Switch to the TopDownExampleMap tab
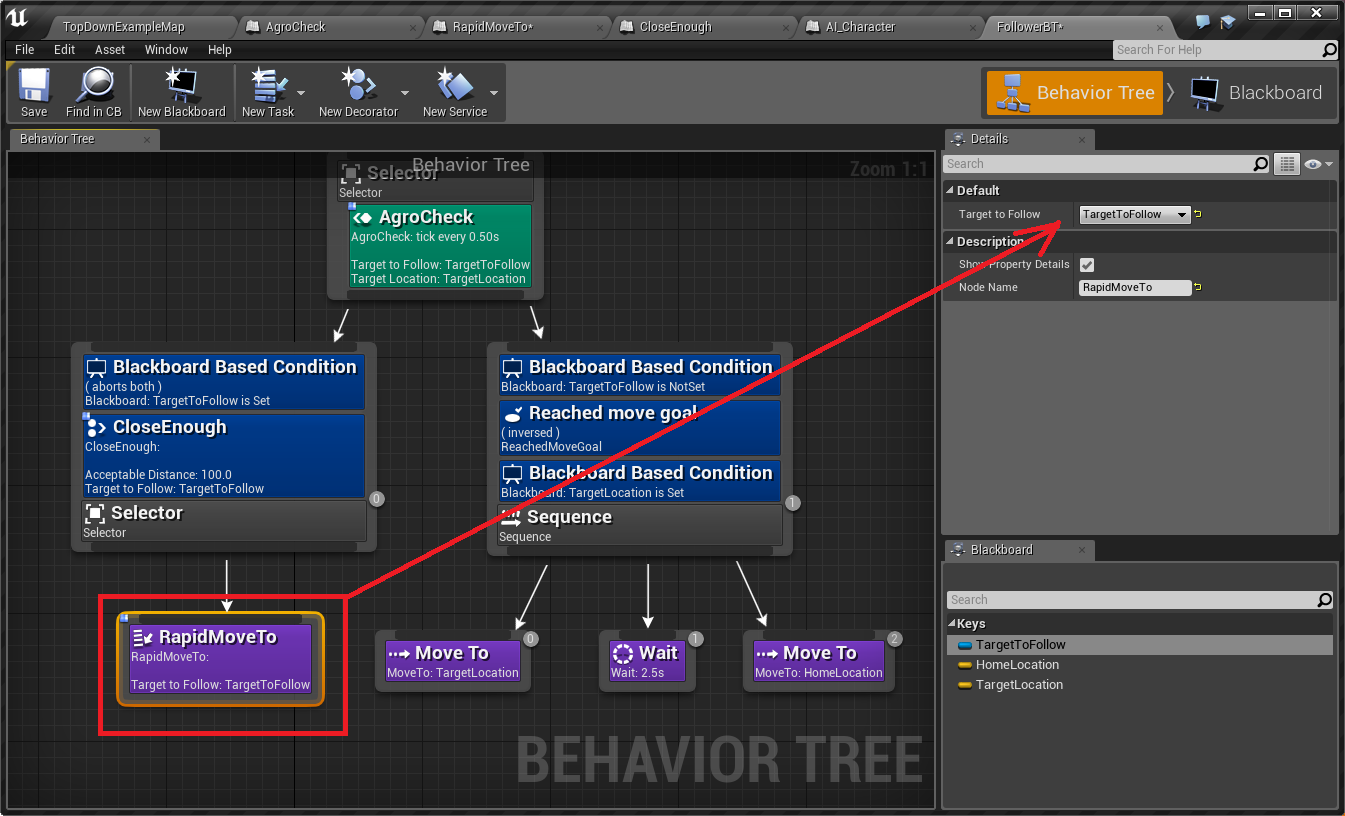Screen dimensions: 1345x816 [124, 27]
